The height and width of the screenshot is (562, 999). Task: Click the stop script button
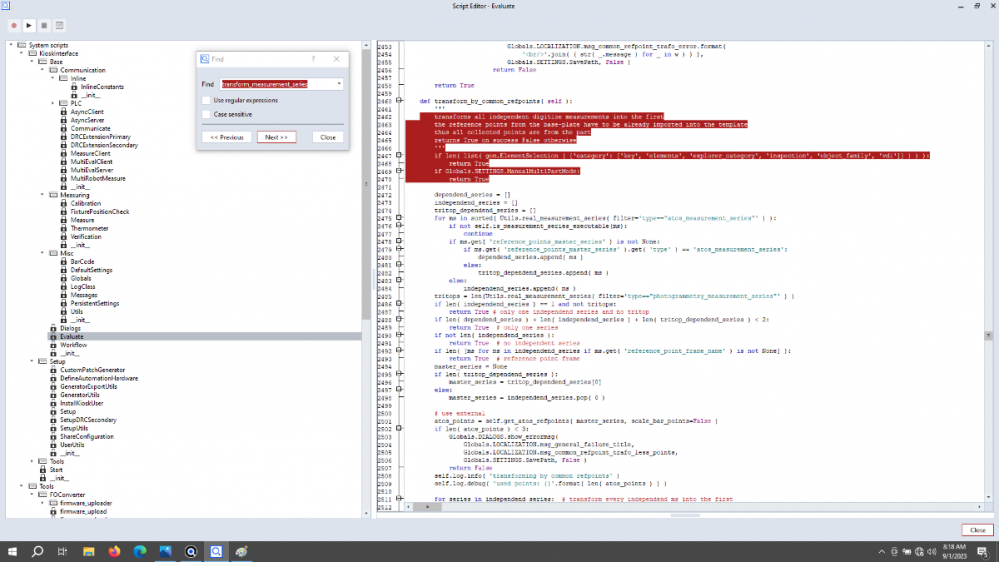[x=44, y=24]
